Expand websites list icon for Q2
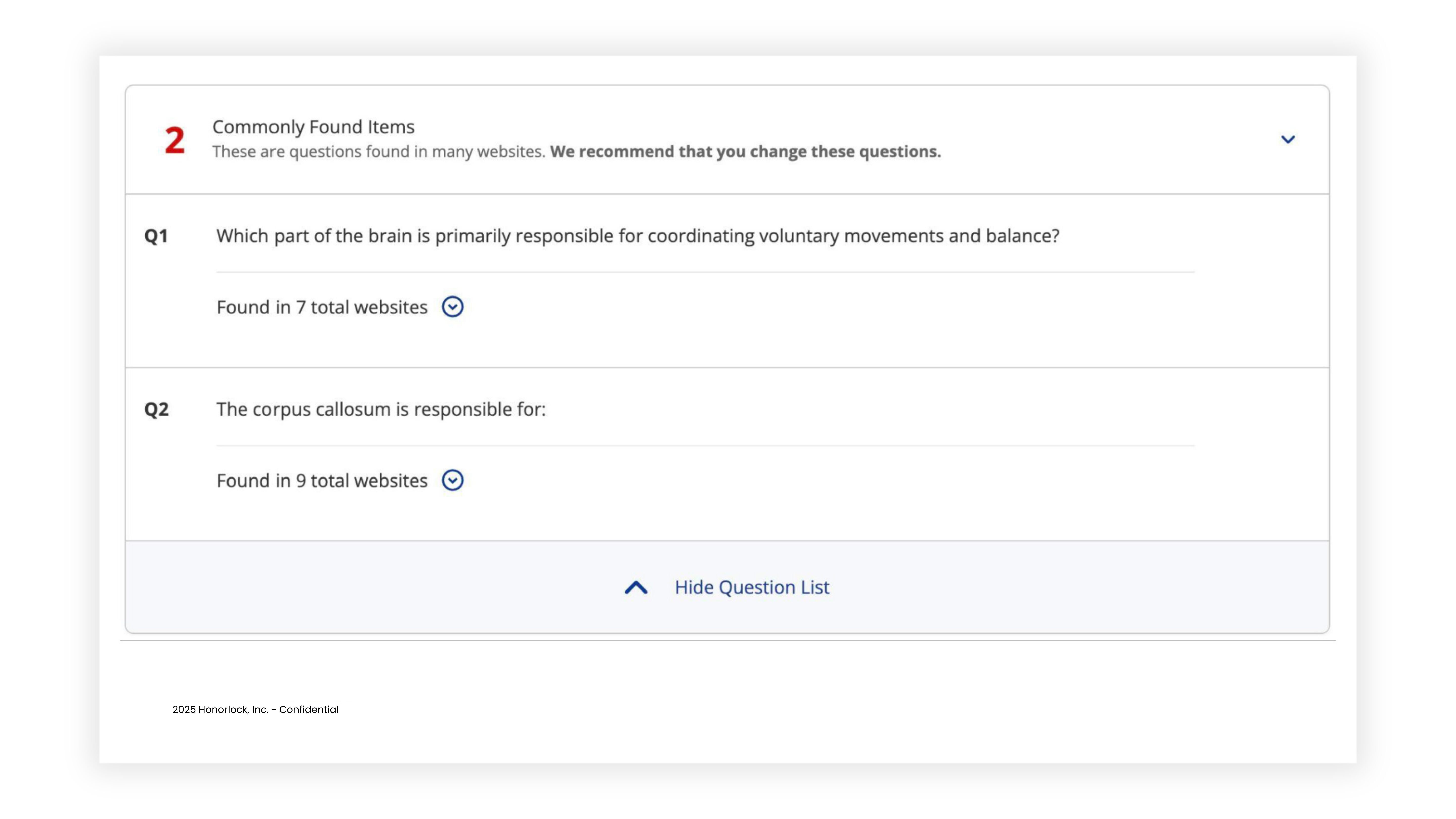This screenshot has width=1456, height=819. (452, 481)
